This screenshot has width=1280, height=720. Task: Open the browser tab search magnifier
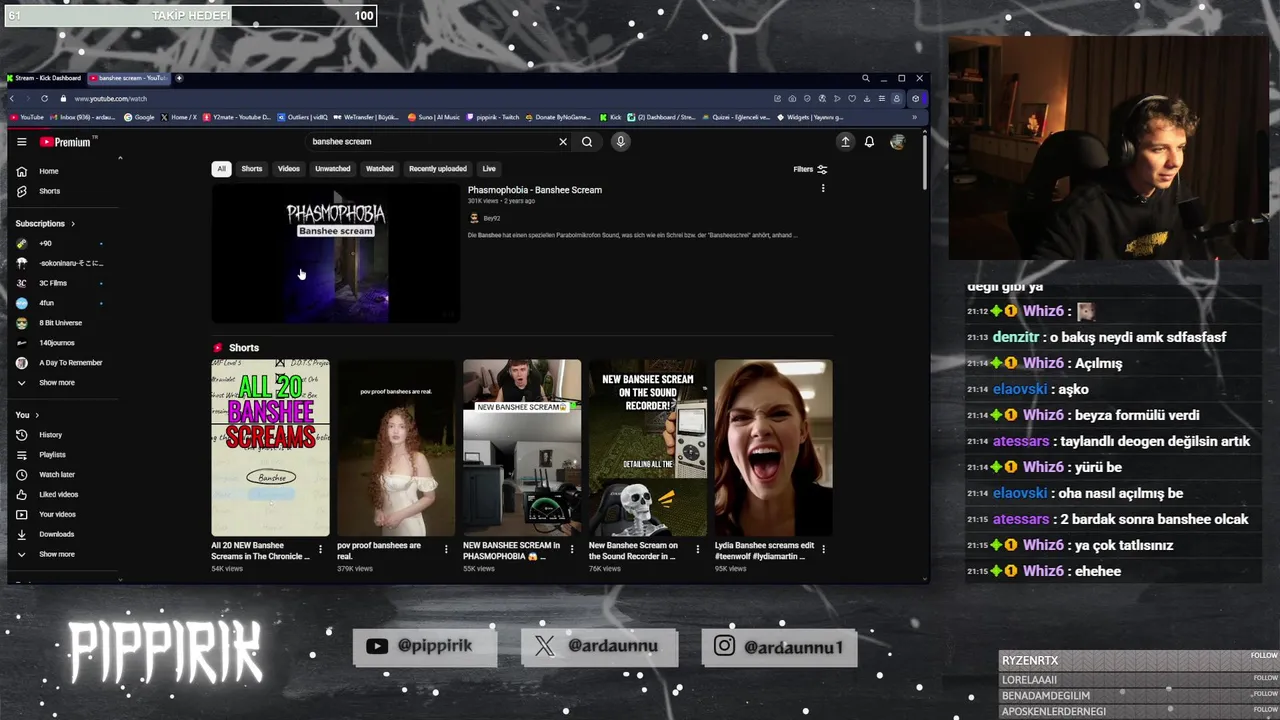866,78
